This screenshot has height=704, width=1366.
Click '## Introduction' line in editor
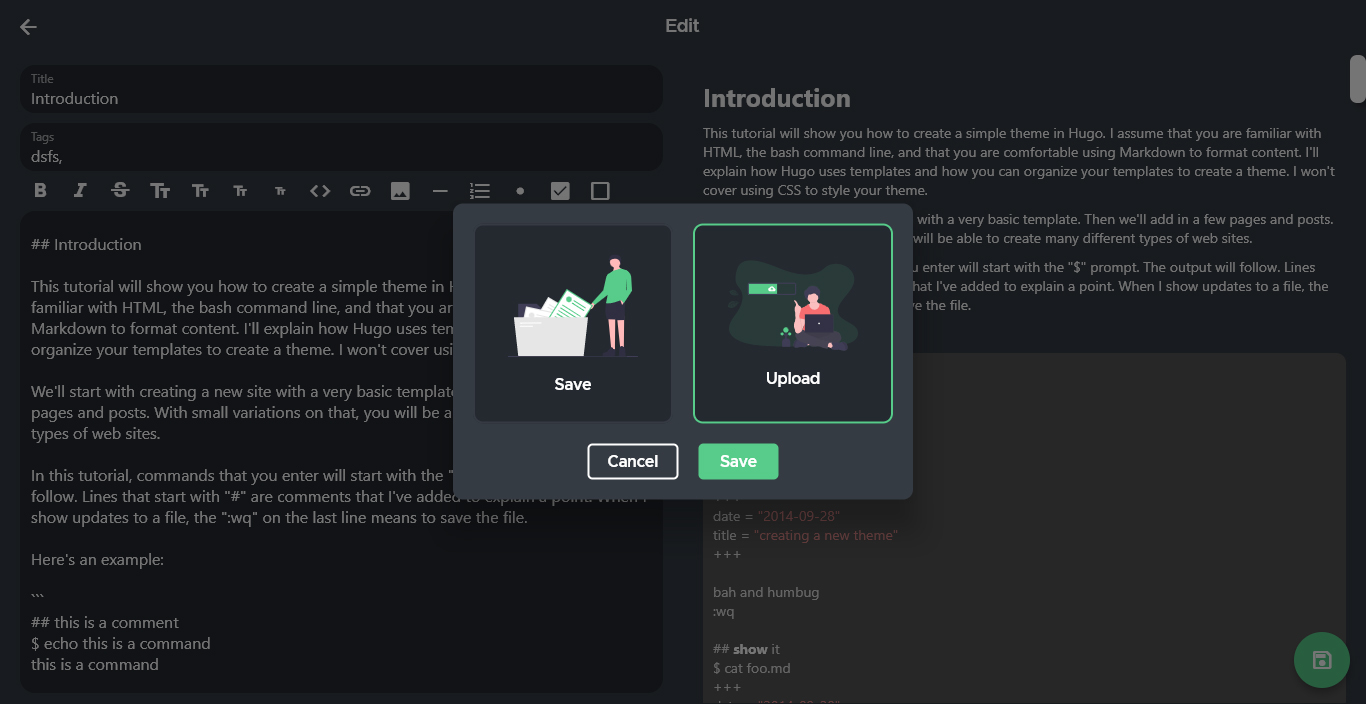pos(86,244)
